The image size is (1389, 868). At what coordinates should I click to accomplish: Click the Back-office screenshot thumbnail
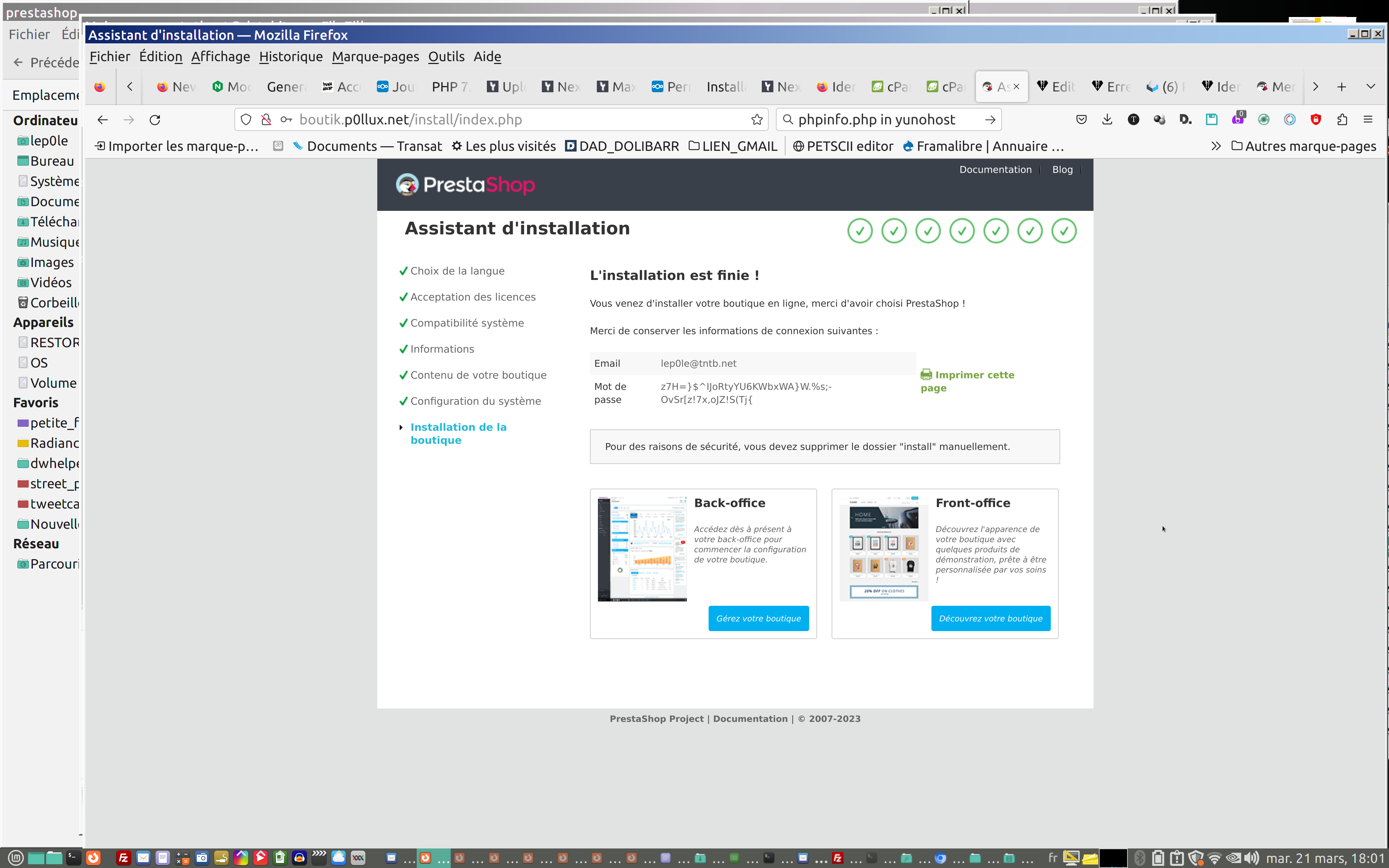[642, 548]
